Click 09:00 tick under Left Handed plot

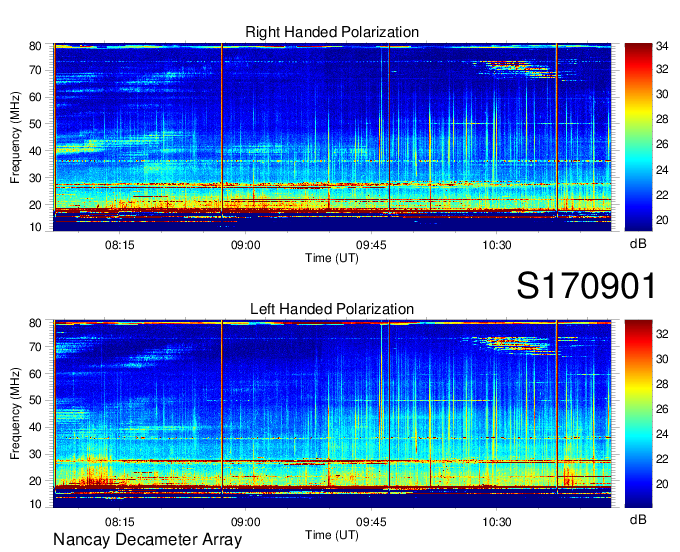(x=245, y=522)
